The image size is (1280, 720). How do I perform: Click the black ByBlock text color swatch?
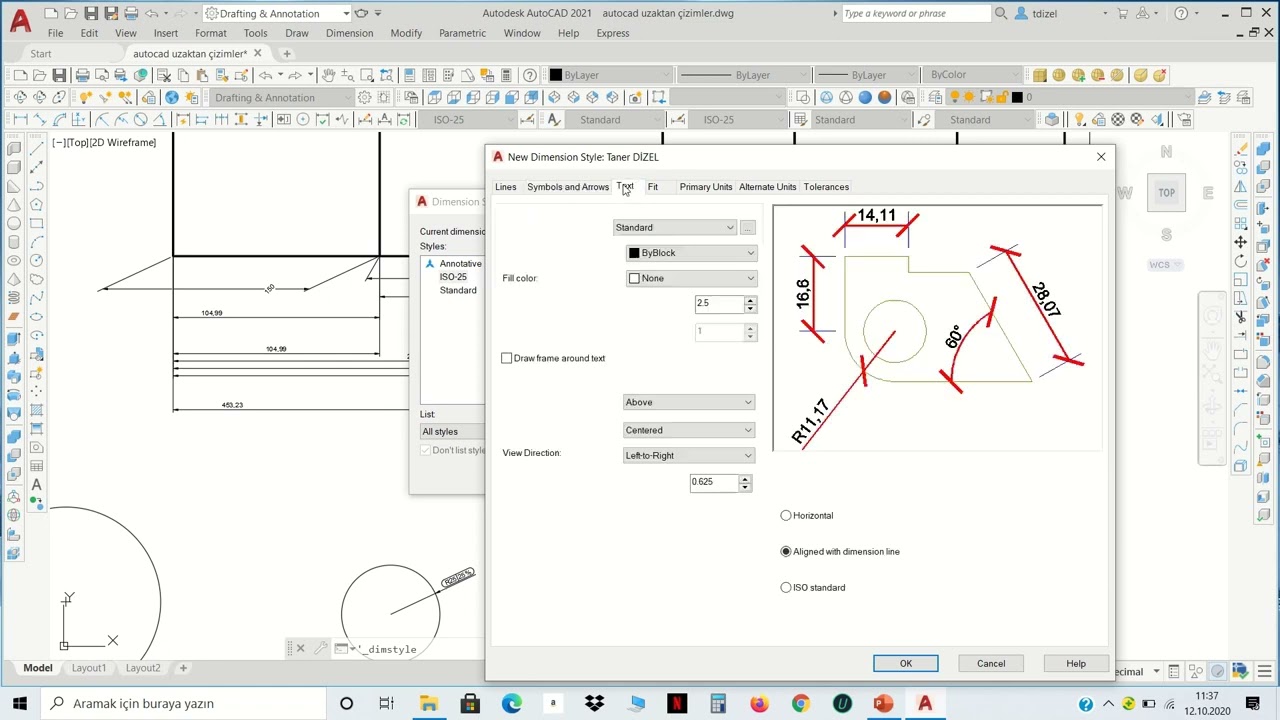point(634,253)
